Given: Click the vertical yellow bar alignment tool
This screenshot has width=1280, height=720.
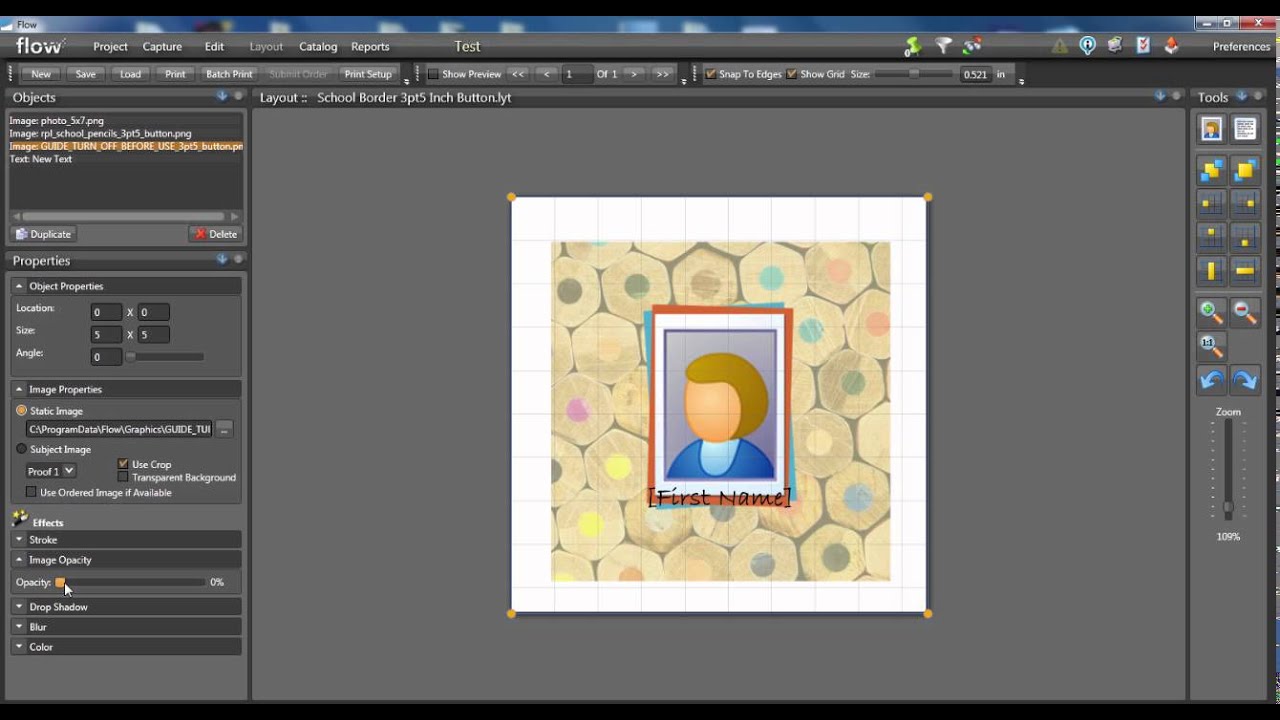Looking at the screenshot, I should coord(1211,270).
